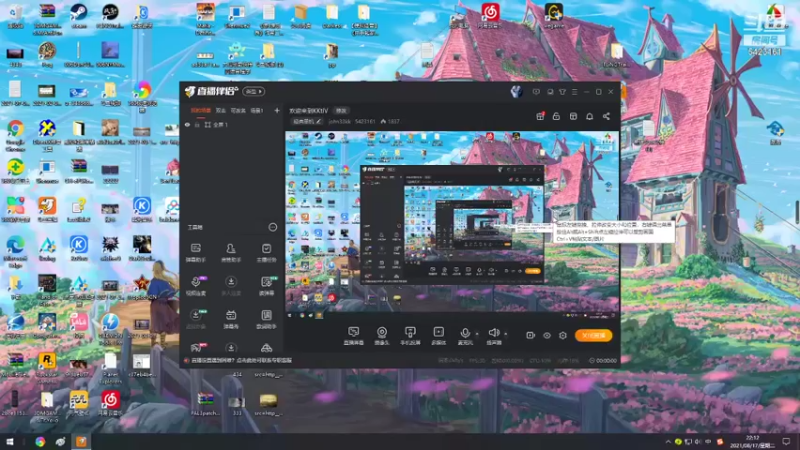Switch to the third scene tab
Viewport: 800px width, 450px height.
pyautogui.click(x=238, y=110)
